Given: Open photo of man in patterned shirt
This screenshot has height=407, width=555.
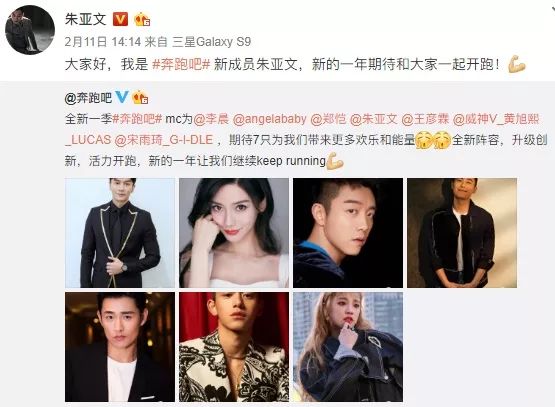Looking at the screenshot, I should (x=234, y=347).
